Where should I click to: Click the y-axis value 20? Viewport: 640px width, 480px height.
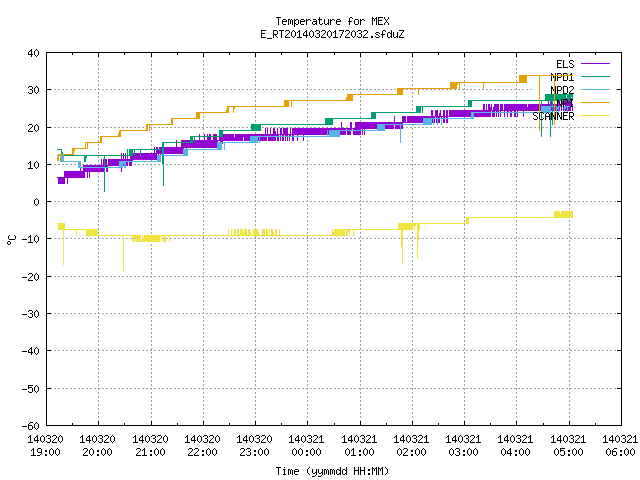click(33, 128)
